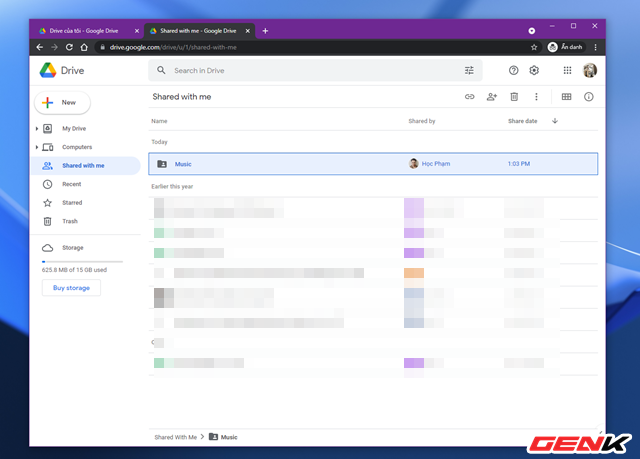640x459 pixels.
Task: Open More actions three-dot menu
Action: (536, 97)
